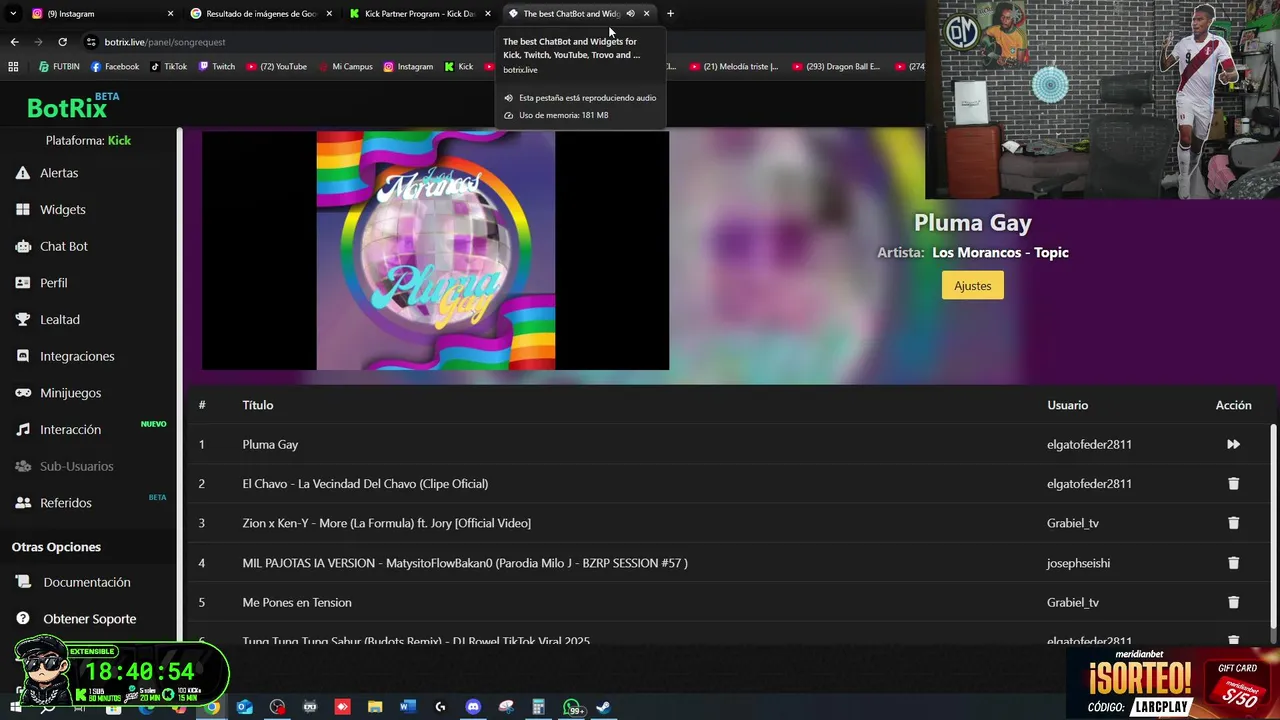Delete Me Pones en Tension from queue

pos(1233,602)
